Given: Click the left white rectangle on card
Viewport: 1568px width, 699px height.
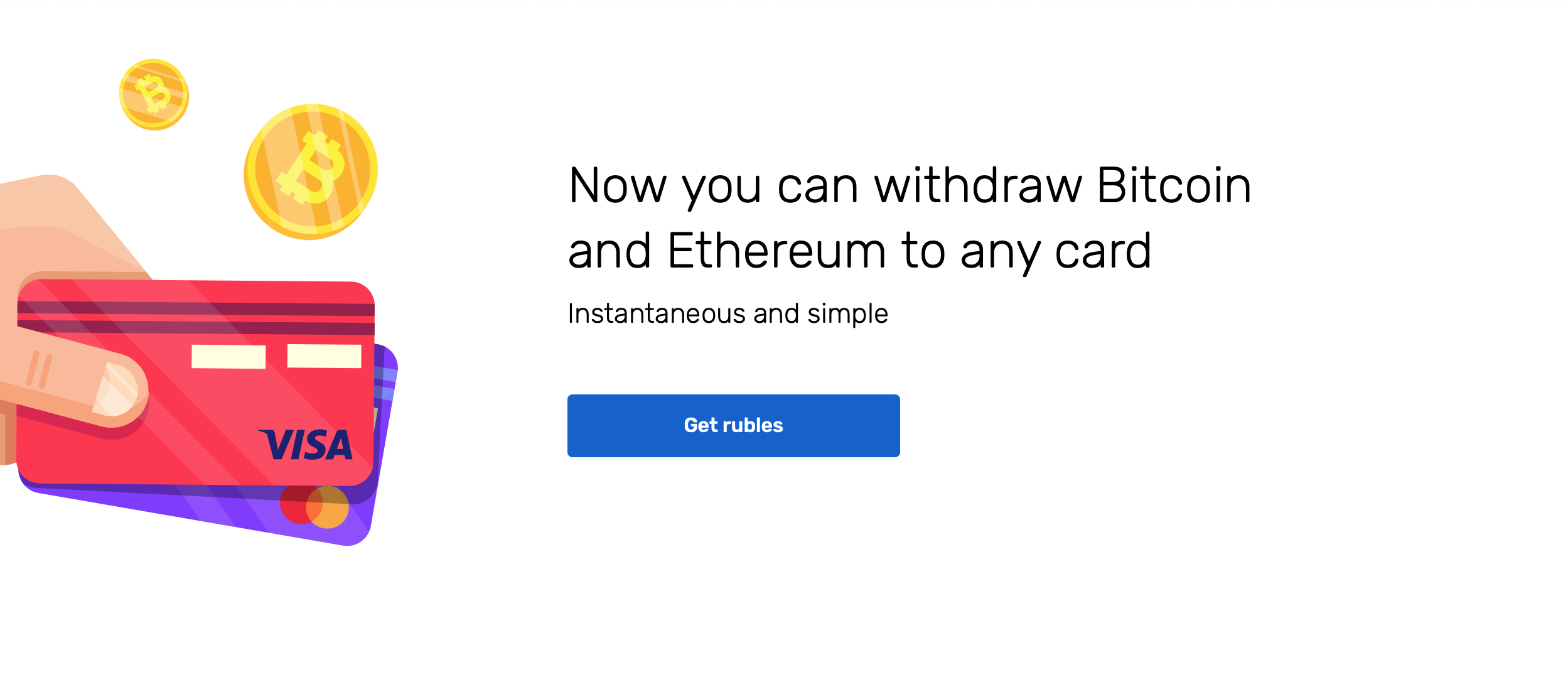Looking at the screenshot, I should (228, 357).
